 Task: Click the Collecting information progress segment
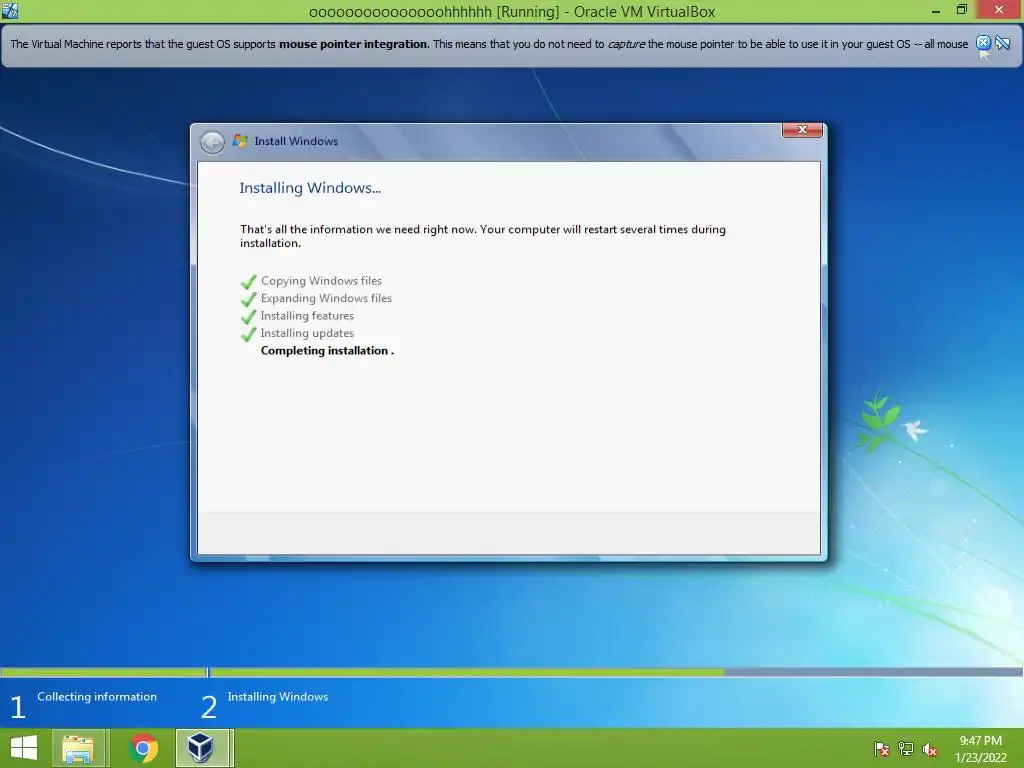click(x=104, y=672)
